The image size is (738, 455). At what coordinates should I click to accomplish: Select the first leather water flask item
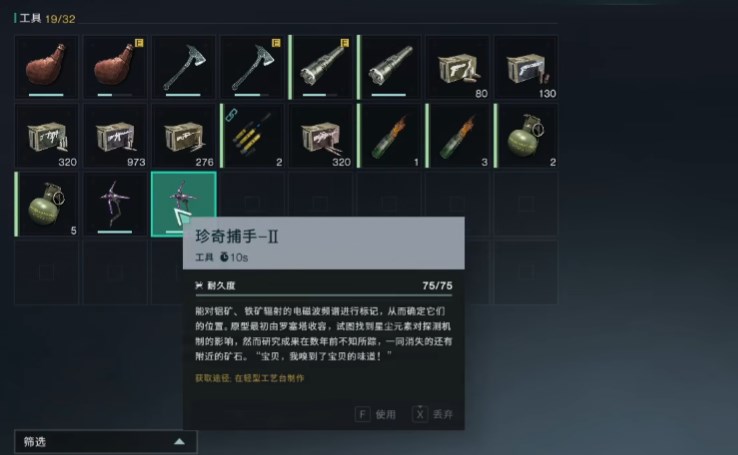[x=46, y=67]
